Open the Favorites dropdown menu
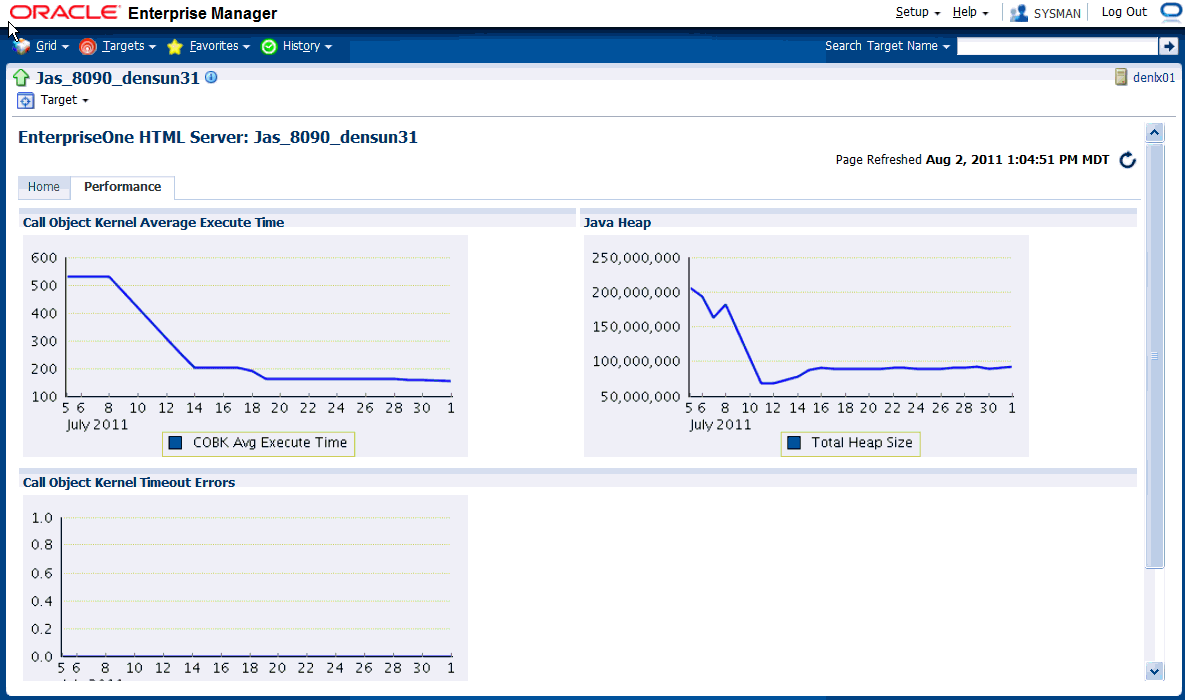 [219, 46]
